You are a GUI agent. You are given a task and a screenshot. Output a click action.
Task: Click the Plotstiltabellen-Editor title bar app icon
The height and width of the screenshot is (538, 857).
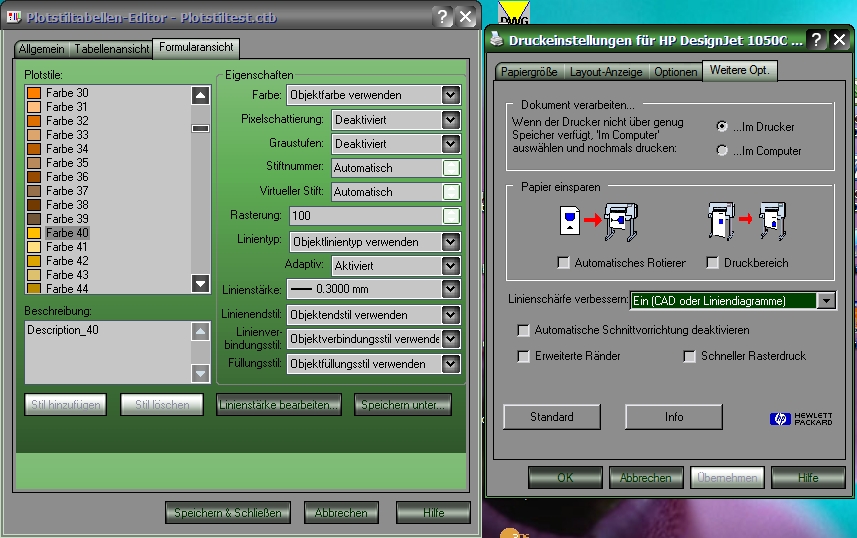(x=14, y=17)
